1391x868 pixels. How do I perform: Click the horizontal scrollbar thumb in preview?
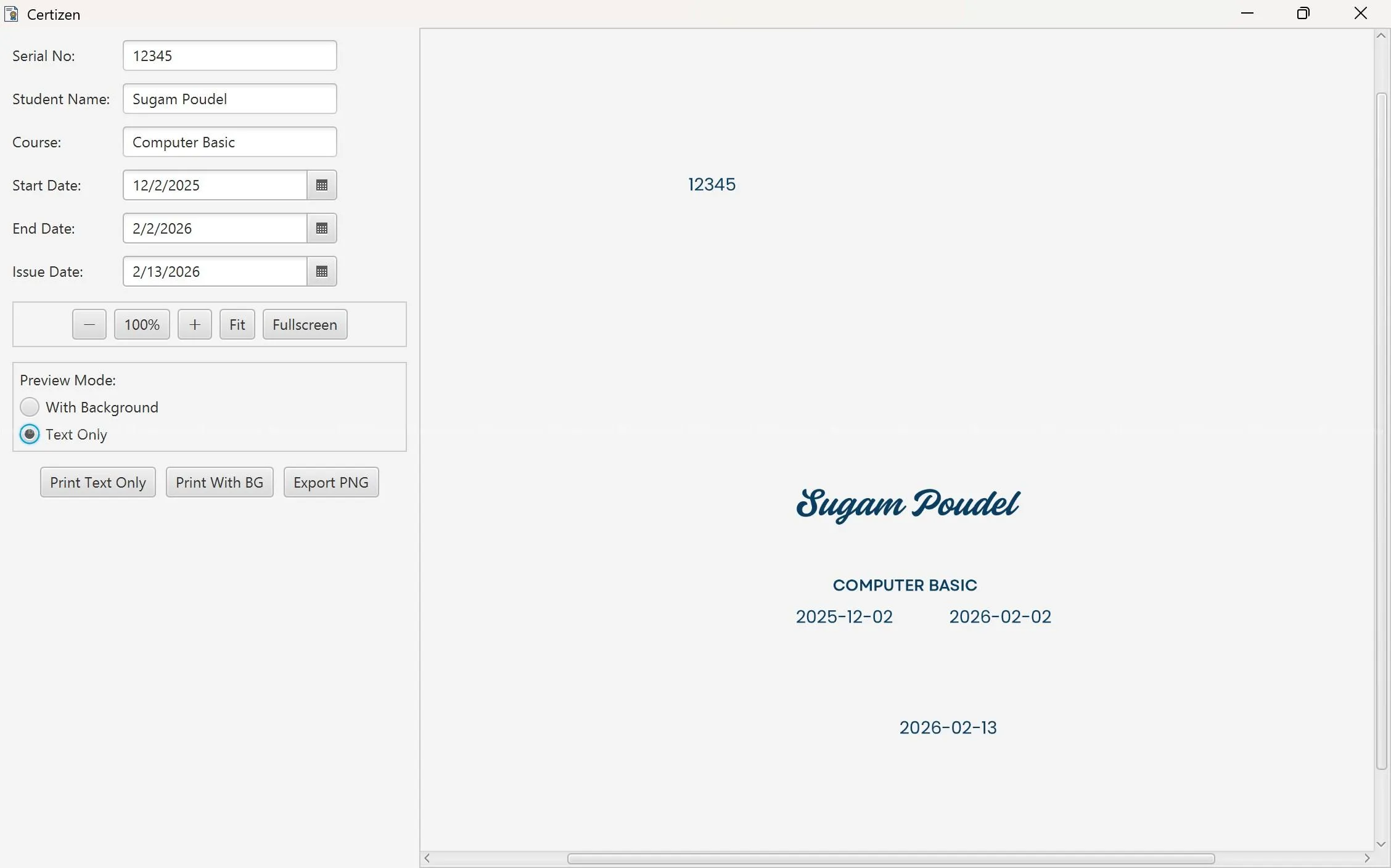pyautogui.click(x=890, y=858)
